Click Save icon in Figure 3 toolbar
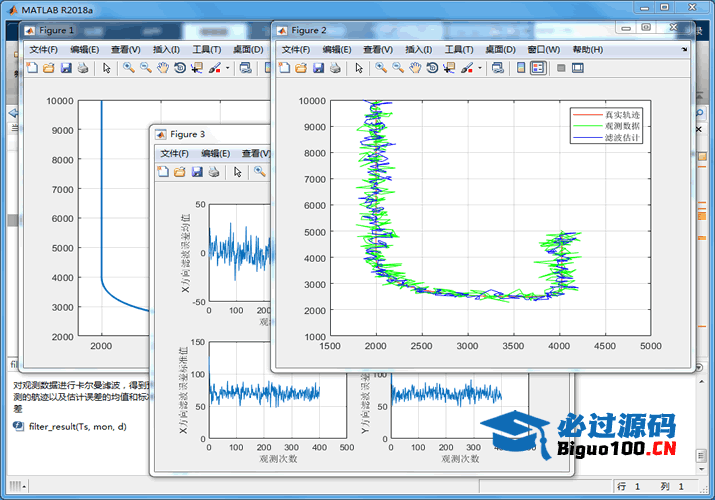 tap(197, 172)
